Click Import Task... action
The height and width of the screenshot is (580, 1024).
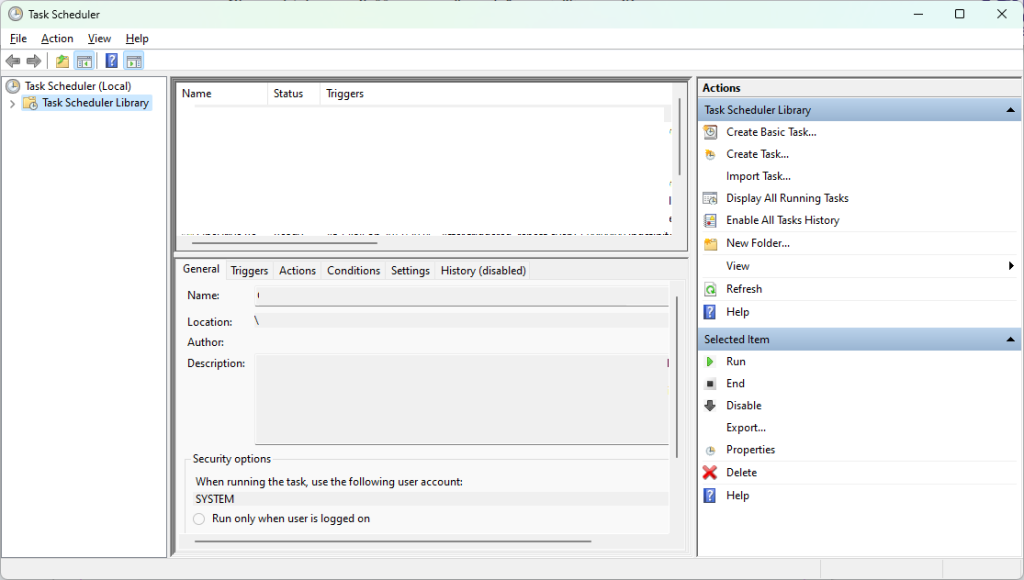tap(758, 176)
